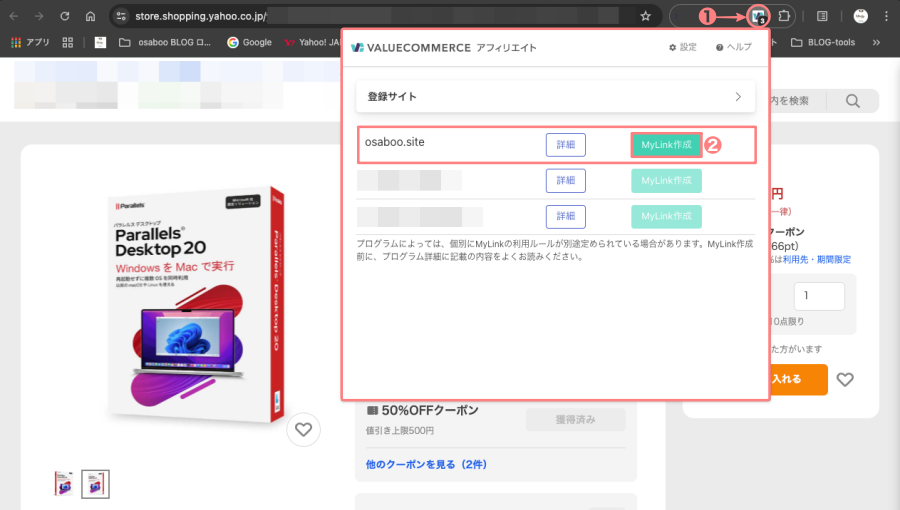Reload the current page
900x510 pixels.
[x=65, y=16]
